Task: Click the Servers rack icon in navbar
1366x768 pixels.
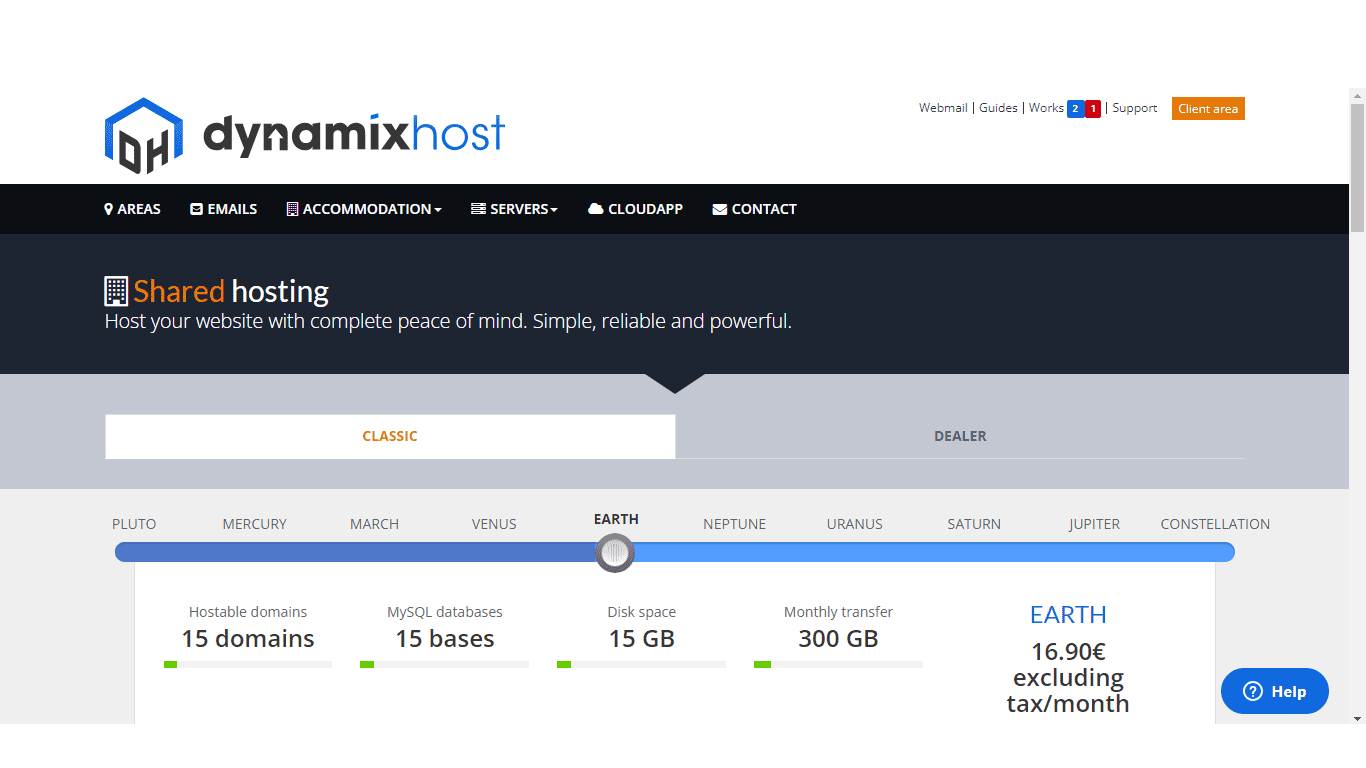Action: (478, 209)
